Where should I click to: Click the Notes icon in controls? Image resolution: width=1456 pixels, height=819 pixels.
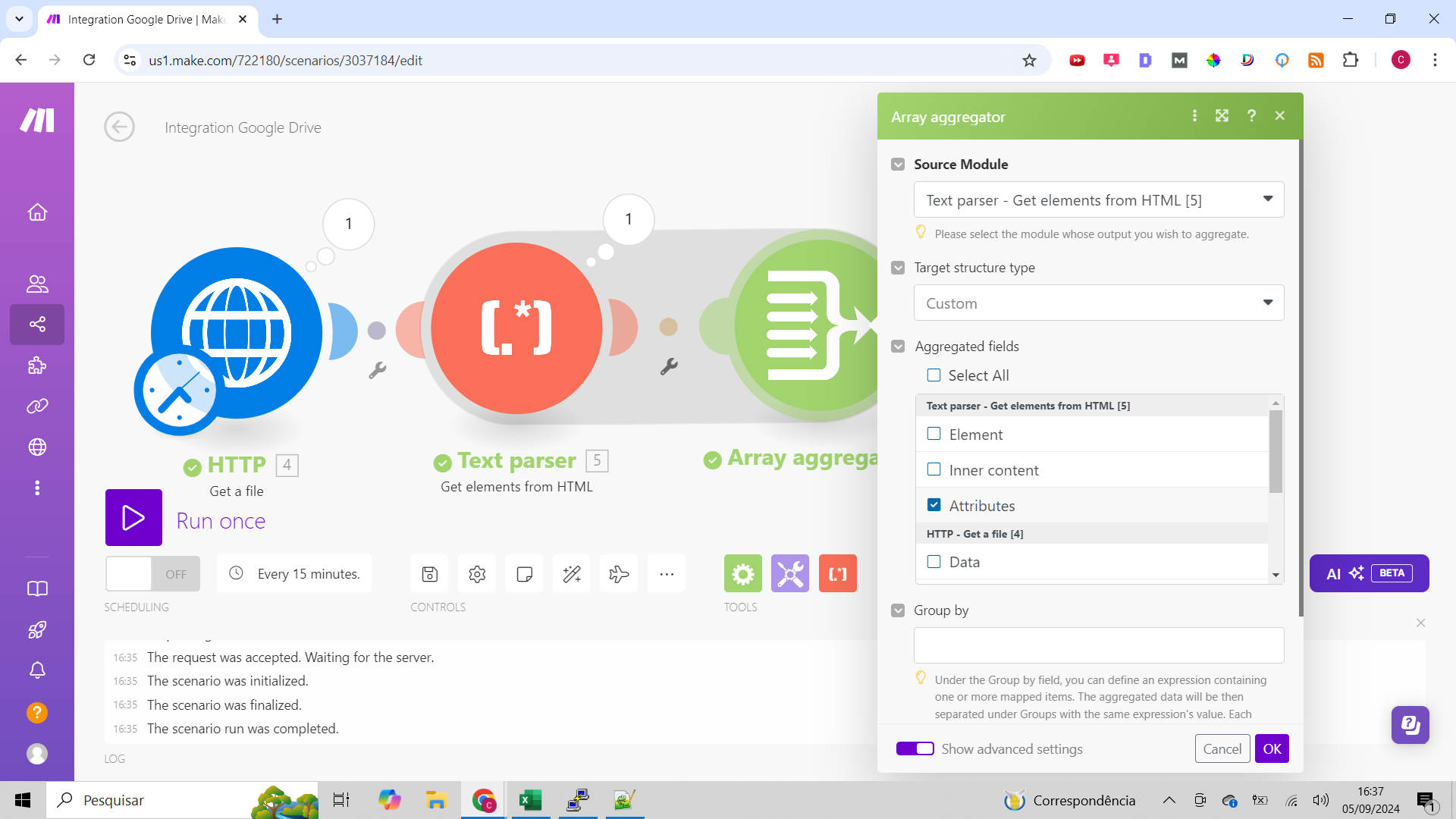pos(524,574)
